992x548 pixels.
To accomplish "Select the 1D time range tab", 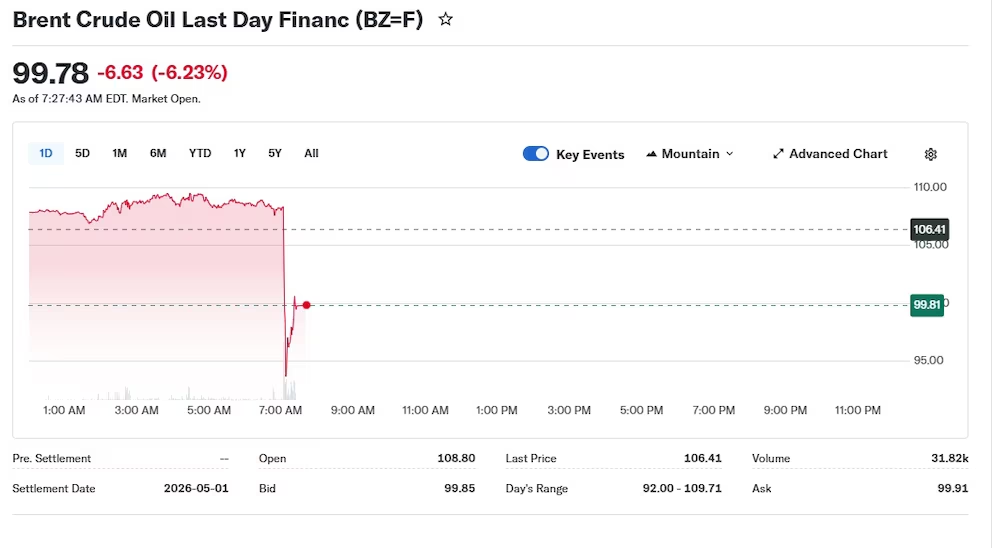I will (x=46, y=153).
